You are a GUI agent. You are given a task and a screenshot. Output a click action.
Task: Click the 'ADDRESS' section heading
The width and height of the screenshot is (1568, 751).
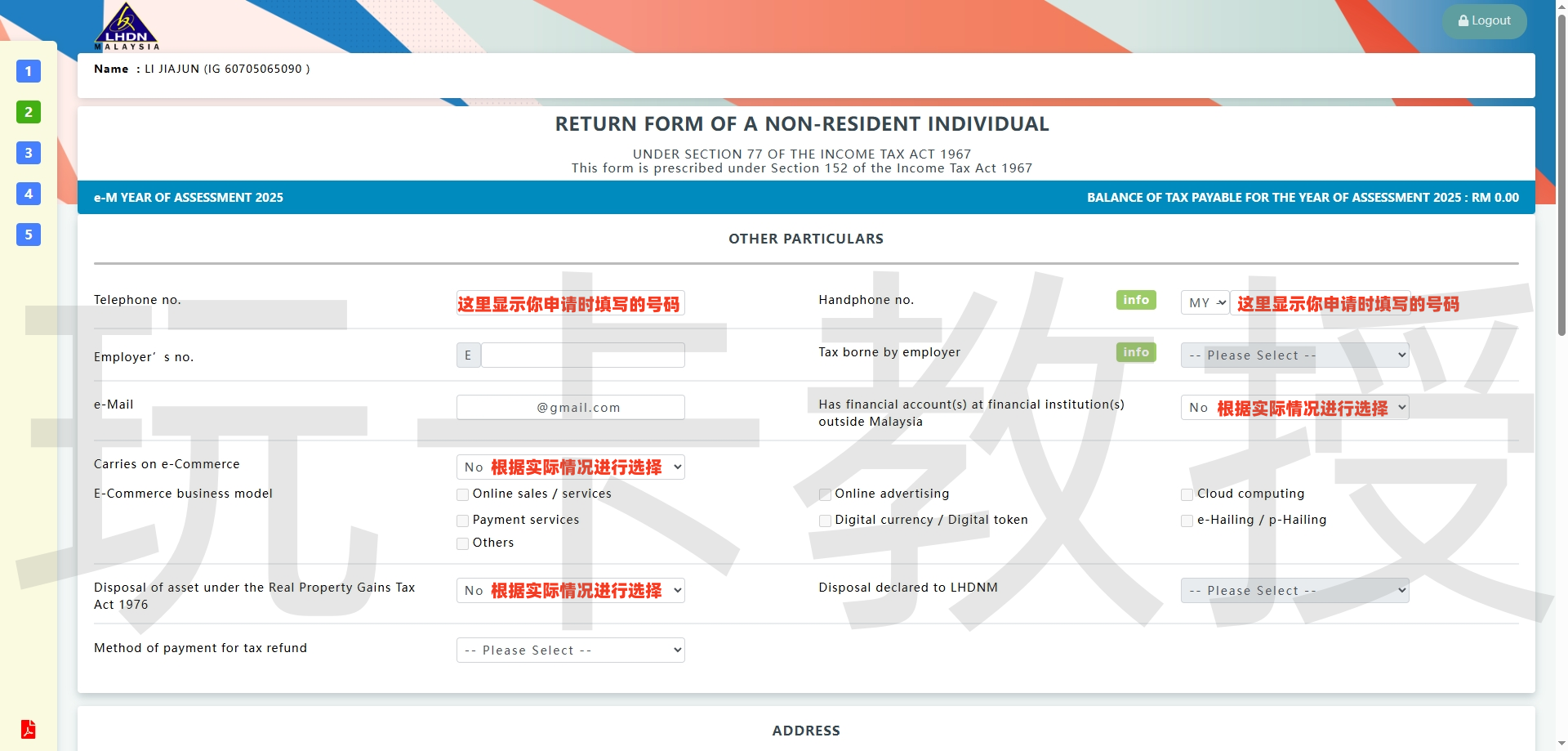coord(806,731)
